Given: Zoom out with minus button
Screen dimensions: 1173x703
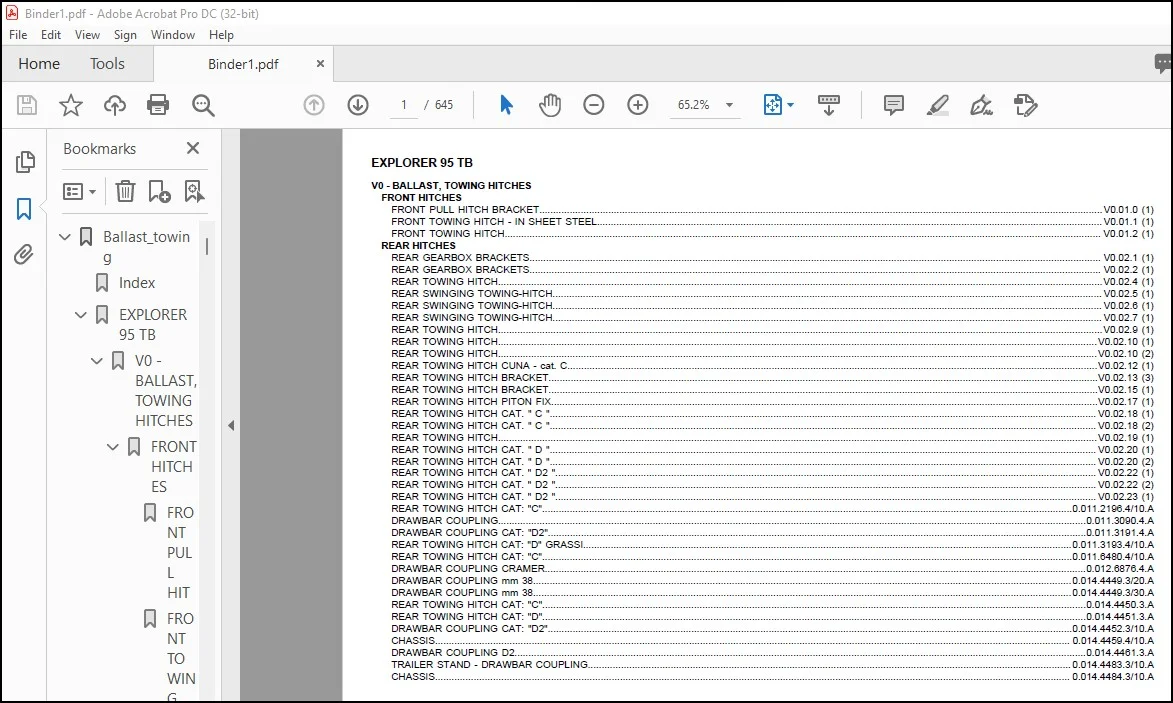Looking at the screenshot, I should (x=594, y=105).
